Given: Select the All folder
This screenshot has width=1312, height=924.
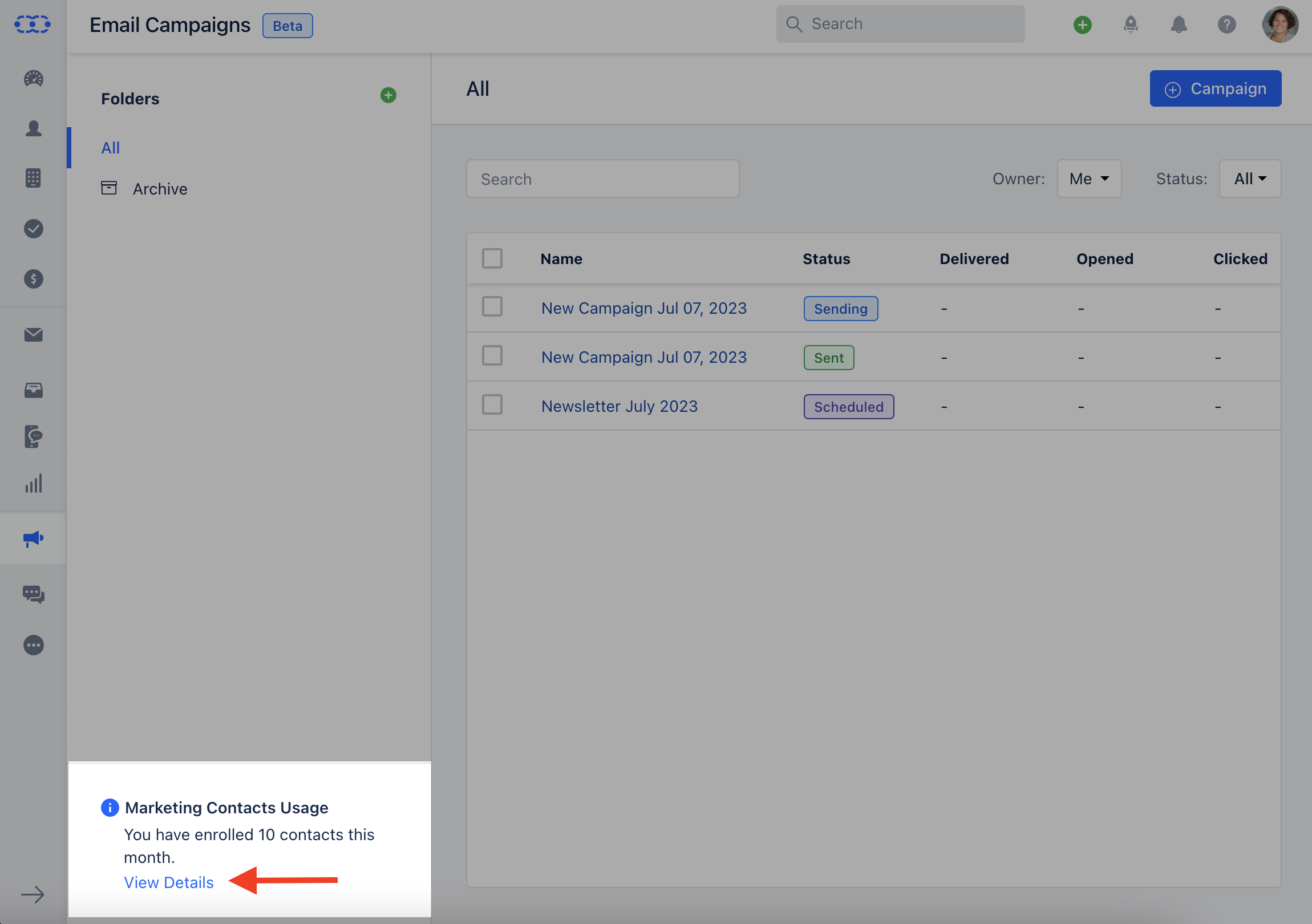Looking at the screenshot, I should coord(110,148).
